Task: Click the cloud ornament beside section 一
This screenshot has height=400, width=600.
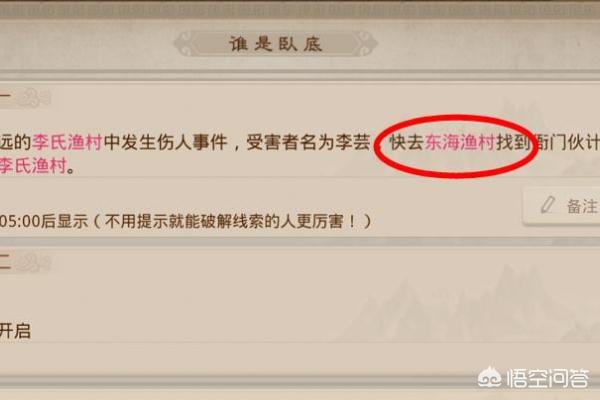Action: (x=34, y=99)
